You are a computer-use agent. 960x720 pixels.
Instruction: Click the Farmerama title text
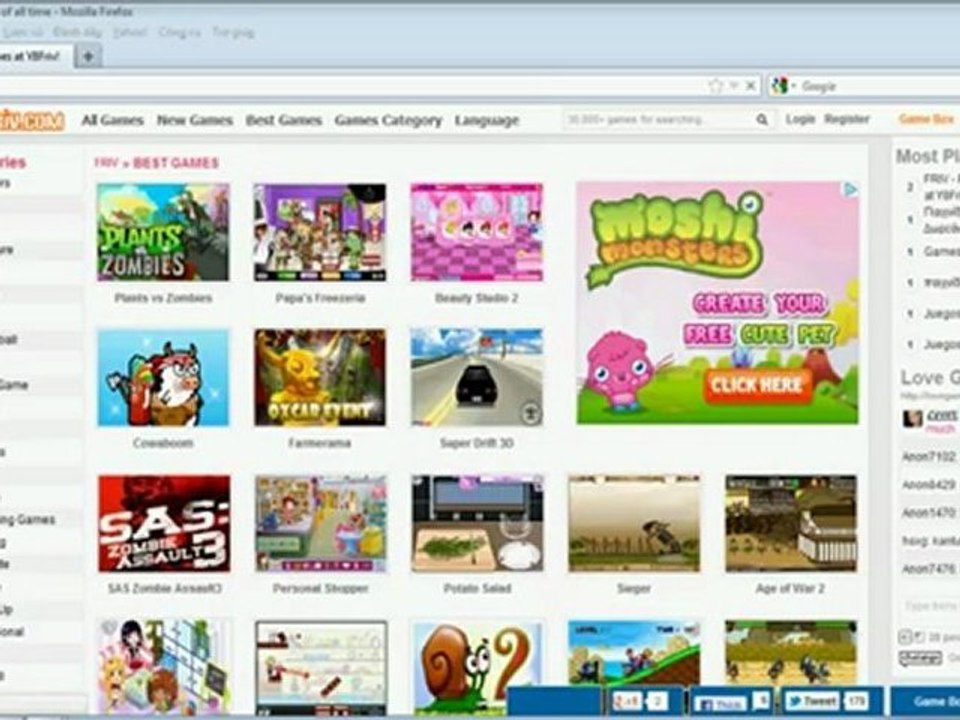tap(320, 443)
